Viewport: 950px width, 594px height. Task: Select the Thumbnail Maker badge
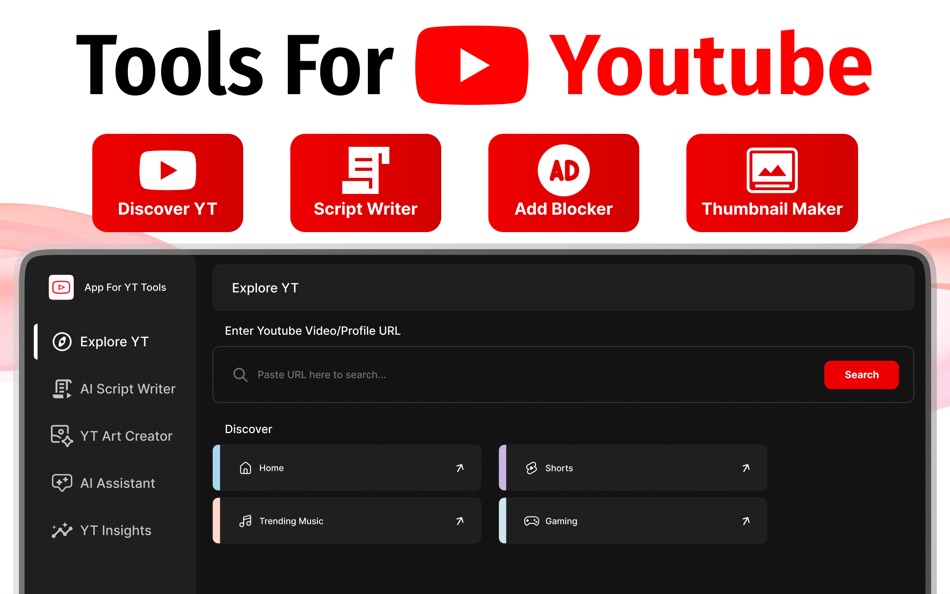(x=771, y=182)
